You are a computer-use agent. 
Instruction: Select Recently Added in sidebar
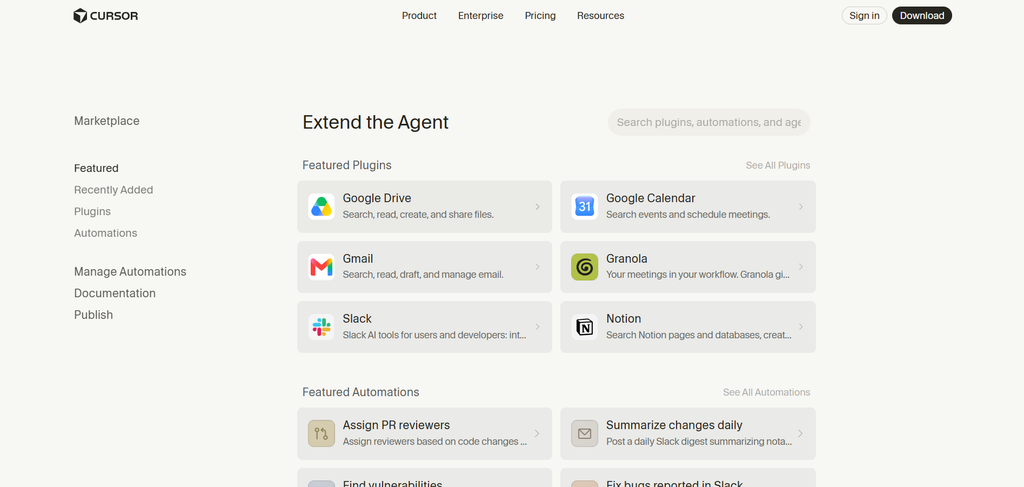point(114,190)
